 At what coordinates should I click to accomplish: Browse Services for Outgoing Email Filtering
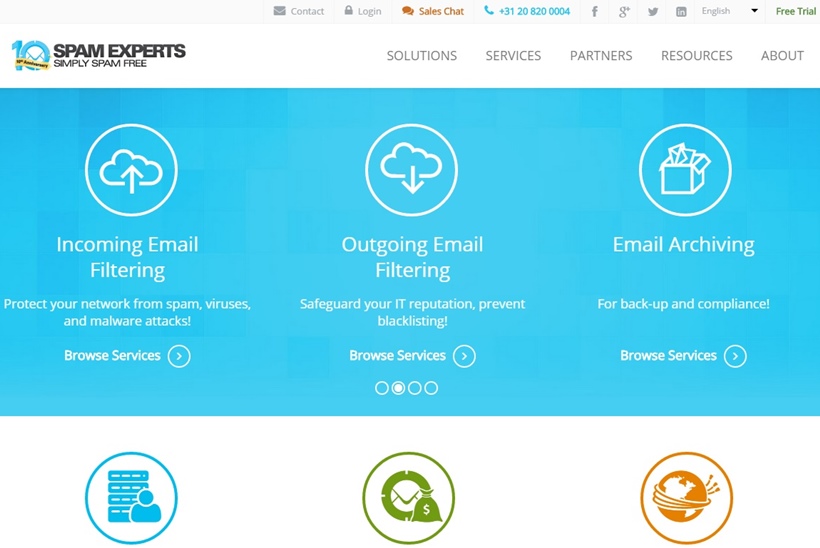click(x=397, y=356)
